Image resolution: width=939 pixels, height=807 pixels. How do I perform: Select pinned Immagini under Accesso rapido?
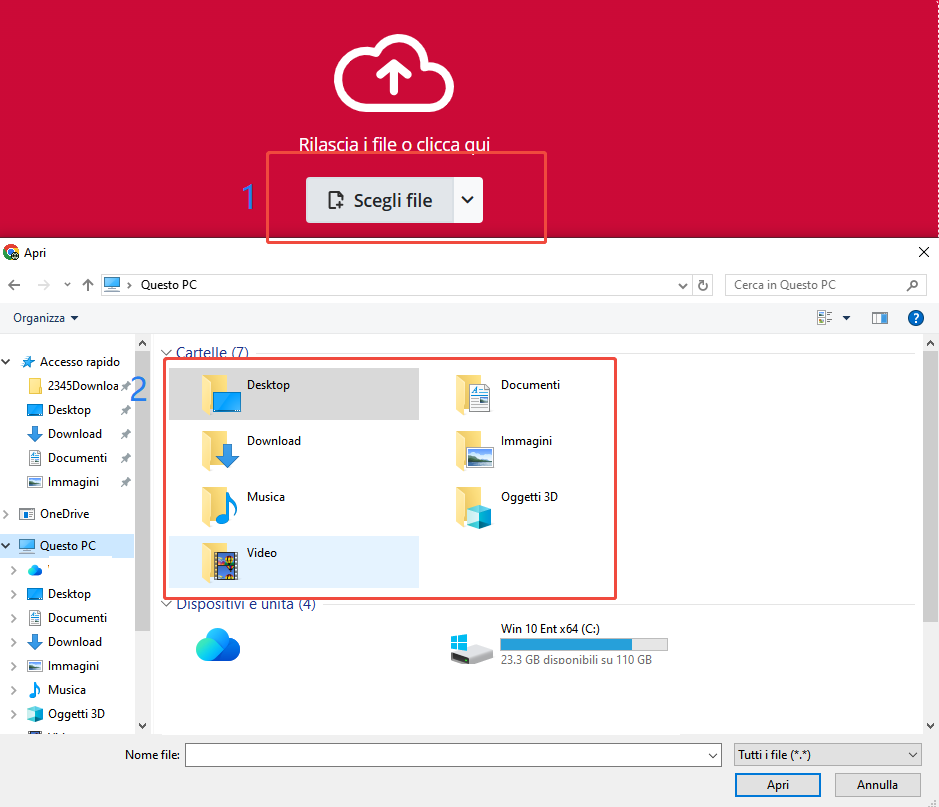click(73, 482)
